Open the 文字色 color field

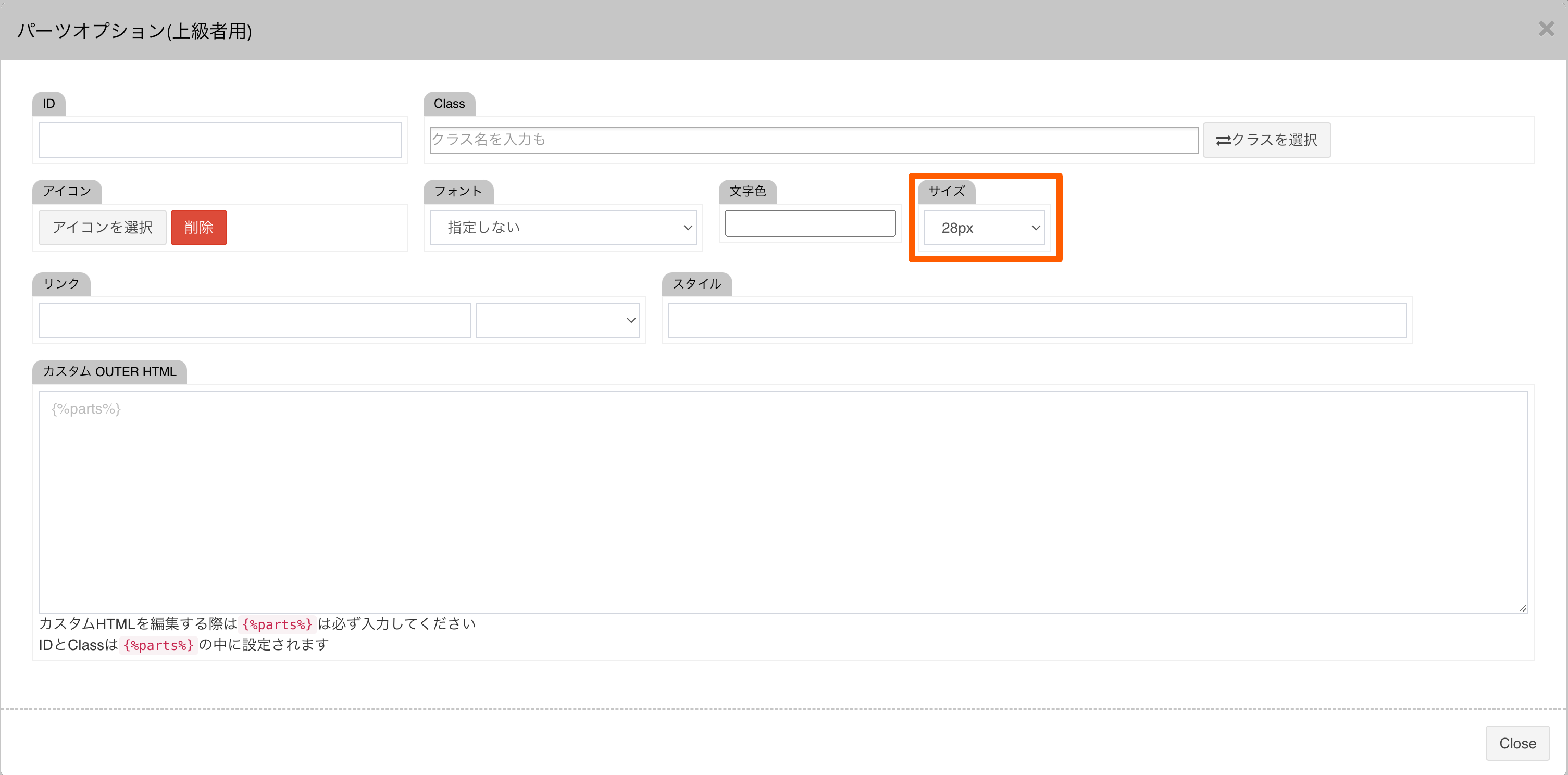pyautogui.click(x=810, y=223)
